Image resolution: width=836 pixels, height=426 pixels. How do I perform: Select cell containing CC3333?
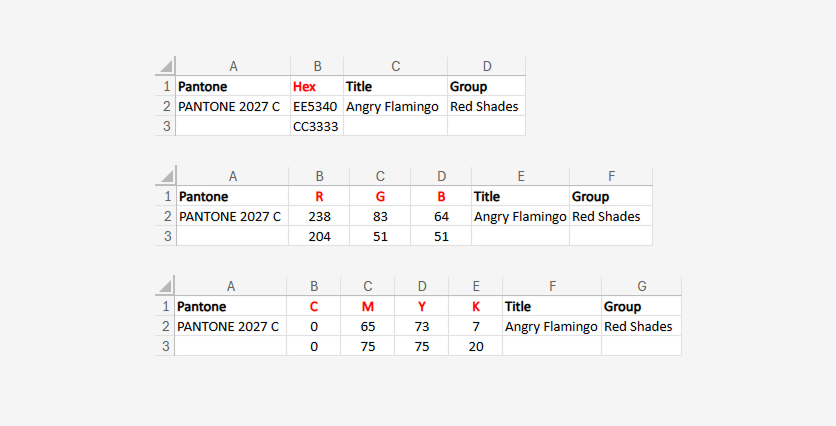pyautogui.click(x=317, y=126)
